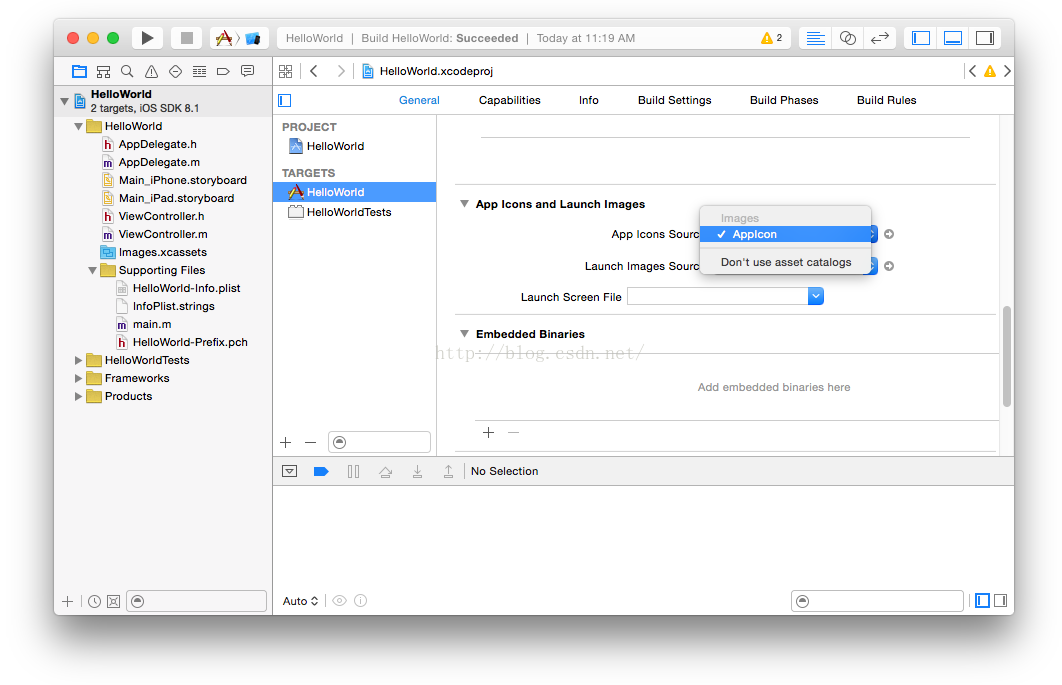Show the Version editor
The image size is (1062, 685).
tap(880, 38)
